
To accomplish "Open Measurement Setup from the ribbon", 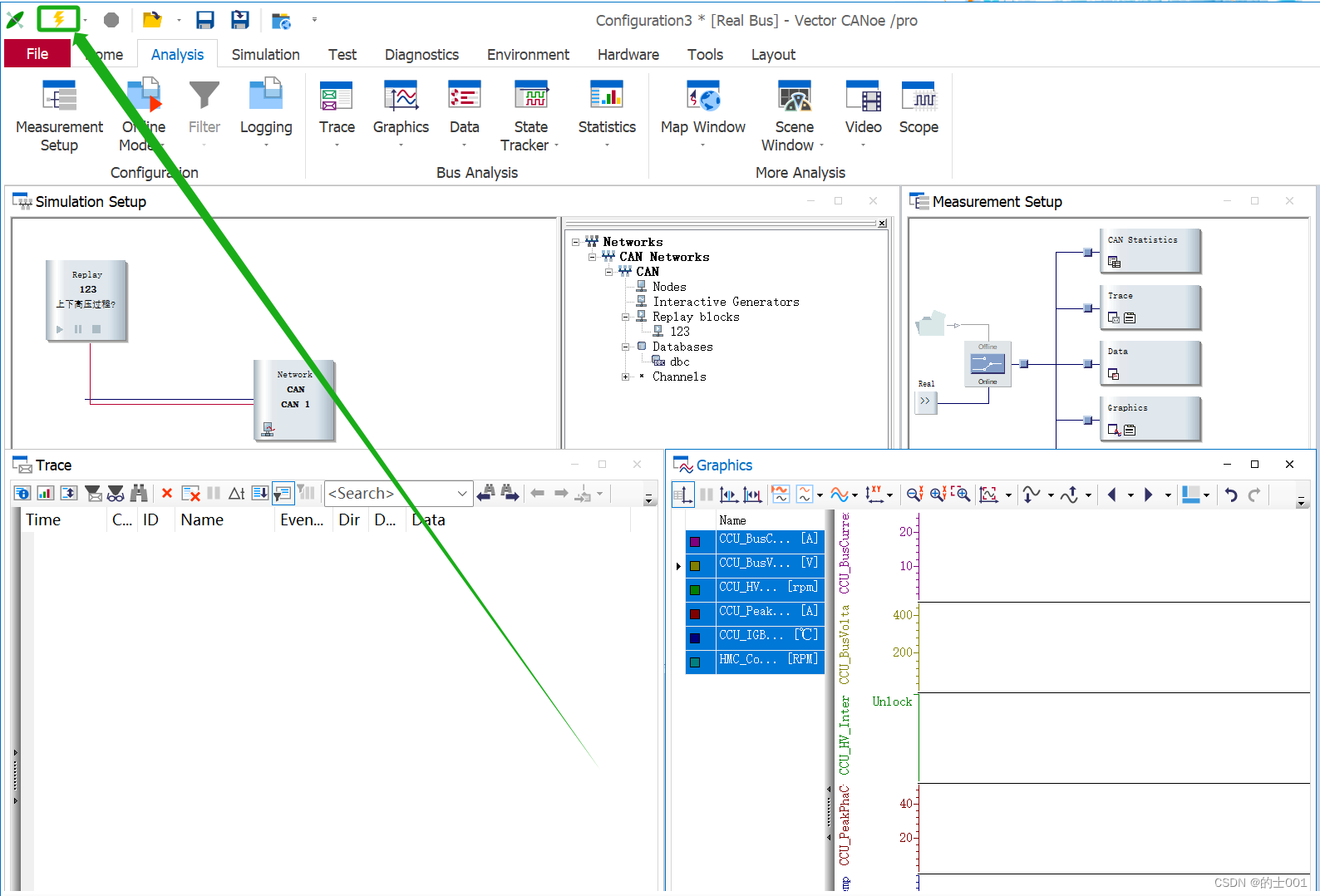I will point(59,116).
